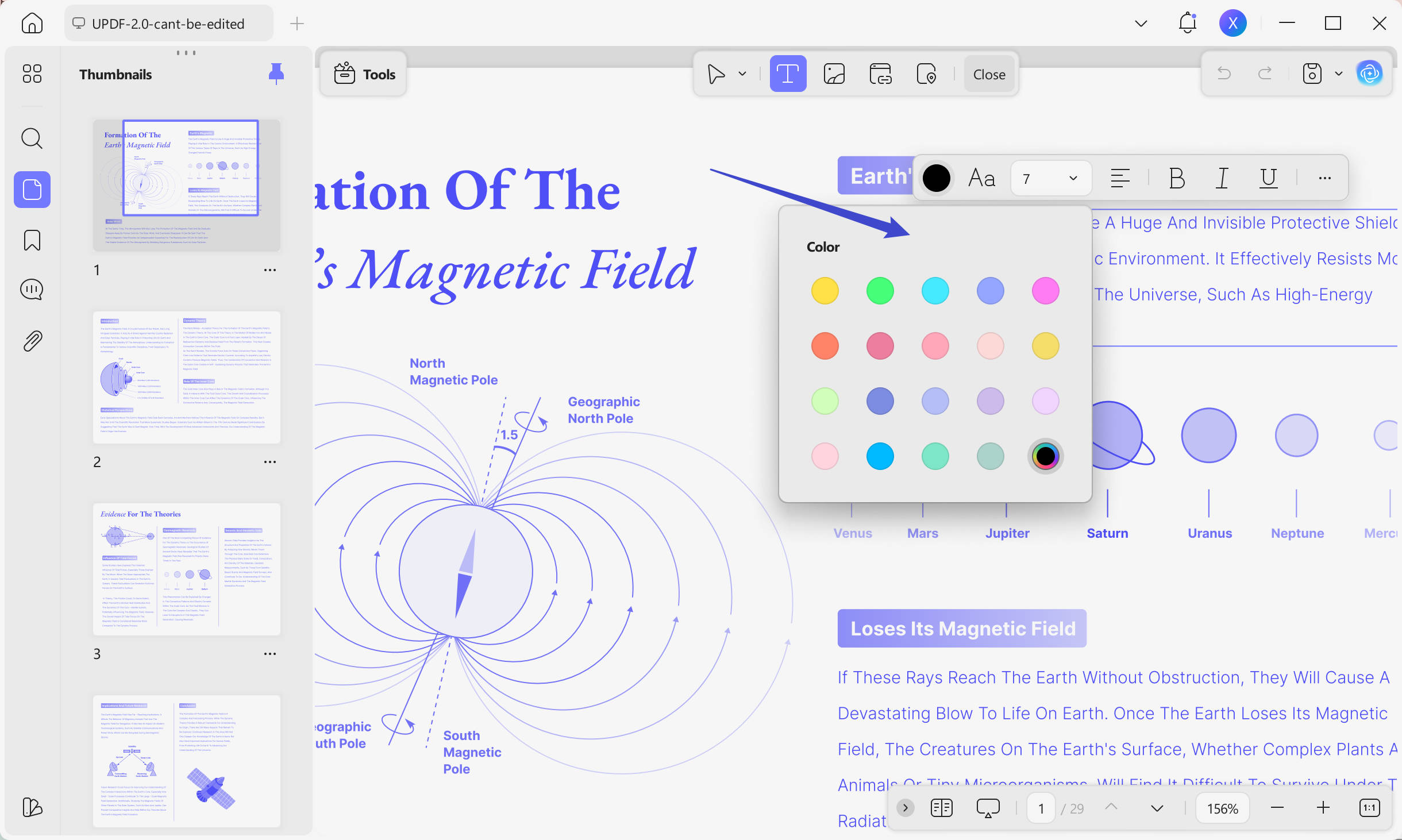Redo the last action

tap(1265, 74)
